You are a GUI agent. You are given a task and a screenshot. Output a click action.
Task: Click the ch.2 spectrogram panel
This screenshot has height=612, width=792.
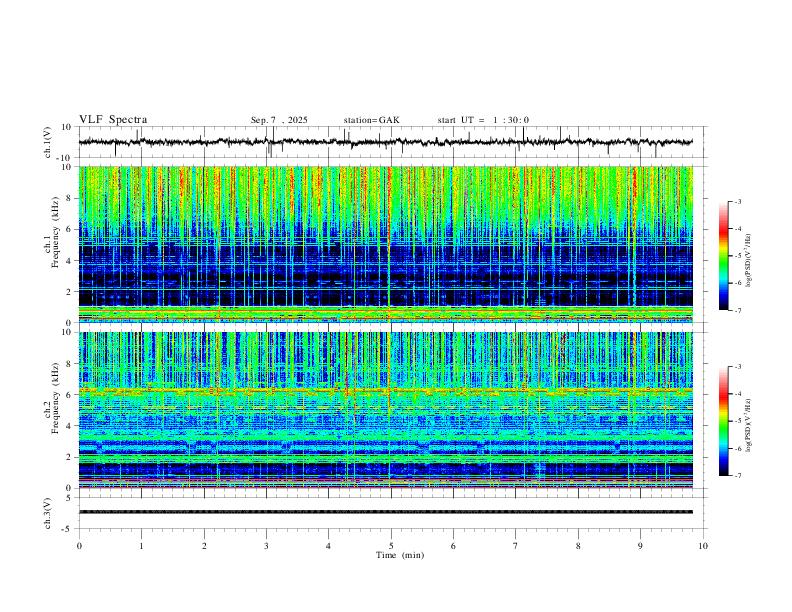[385, 410]
